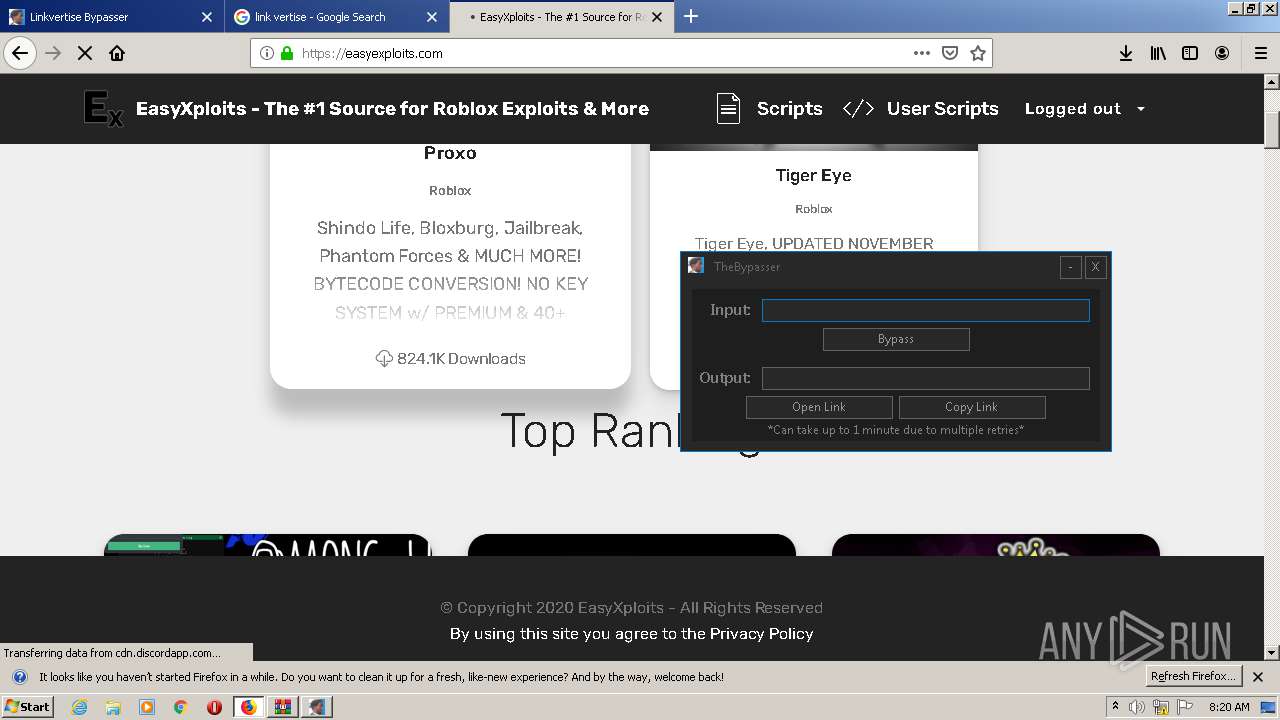Click the Show desktop tray button

(1270, 707)
